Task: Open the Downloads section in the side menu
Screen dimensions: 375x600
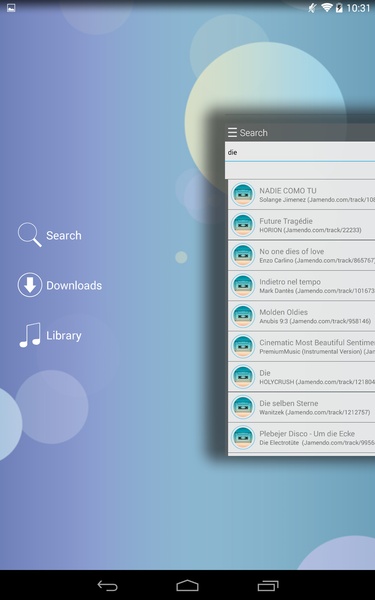Action: (x=60, y=285)
